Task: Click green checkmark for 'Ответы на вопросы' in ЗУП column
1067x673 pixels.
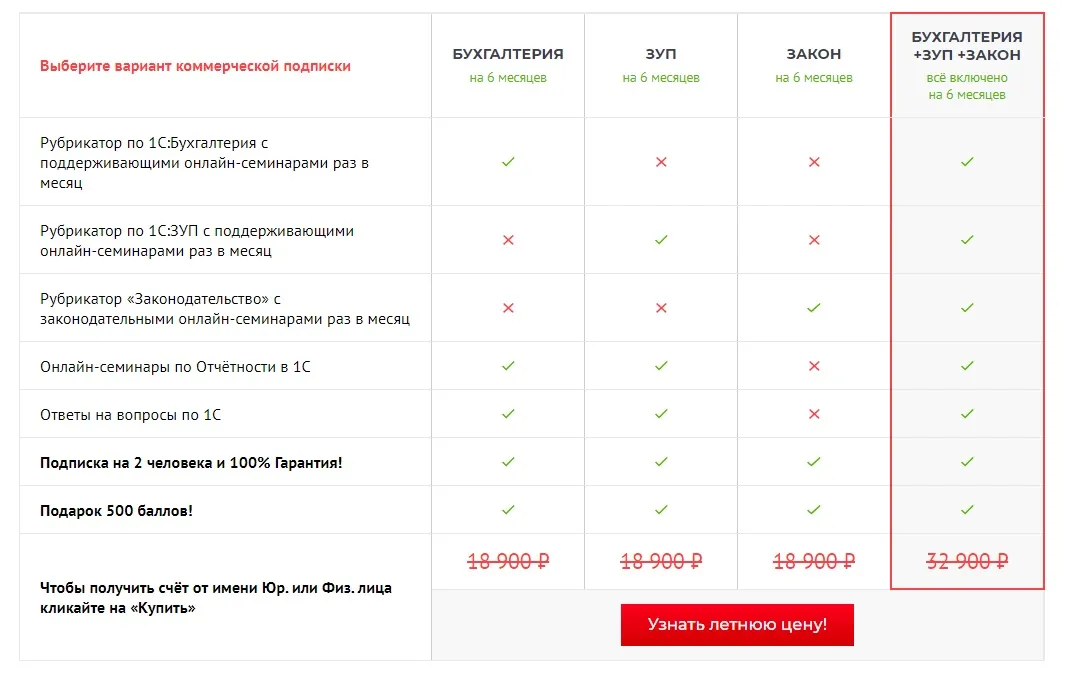Action: (x=661, y=414)
